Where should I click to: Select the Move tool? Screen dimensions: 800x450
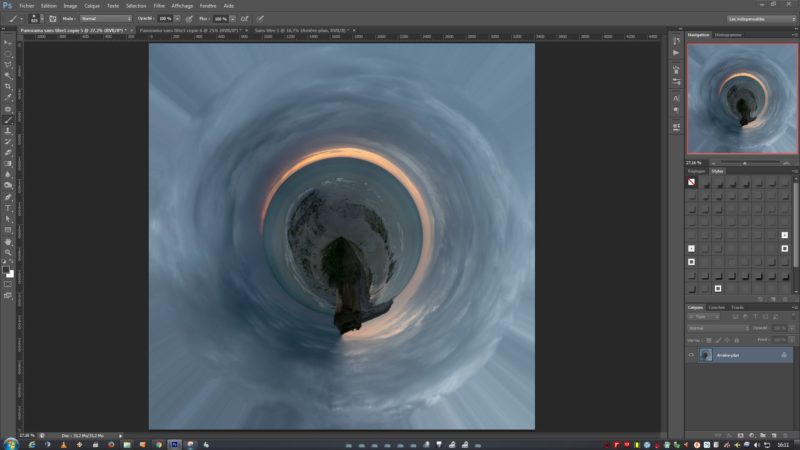8,43
